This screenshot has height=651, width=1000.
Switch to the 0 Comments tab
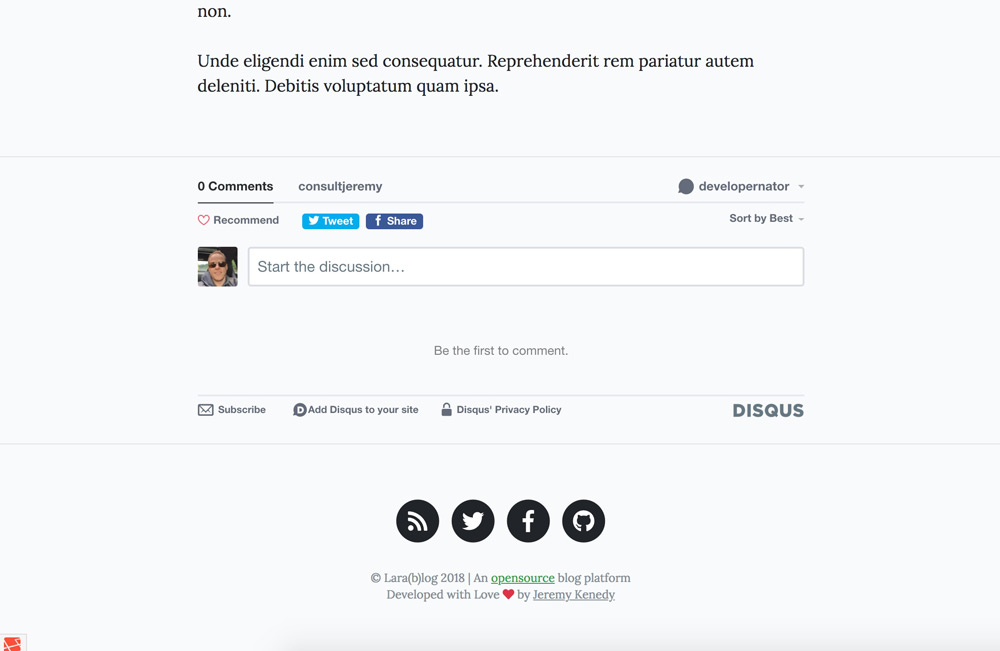pos(235,186)
